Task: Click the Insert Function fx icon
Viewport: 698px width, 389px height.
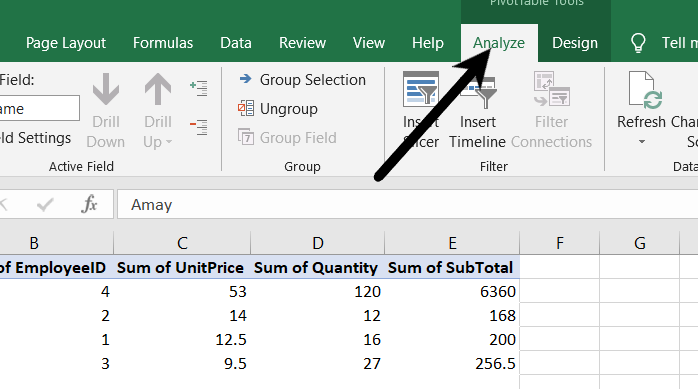Action: point(89,204)
